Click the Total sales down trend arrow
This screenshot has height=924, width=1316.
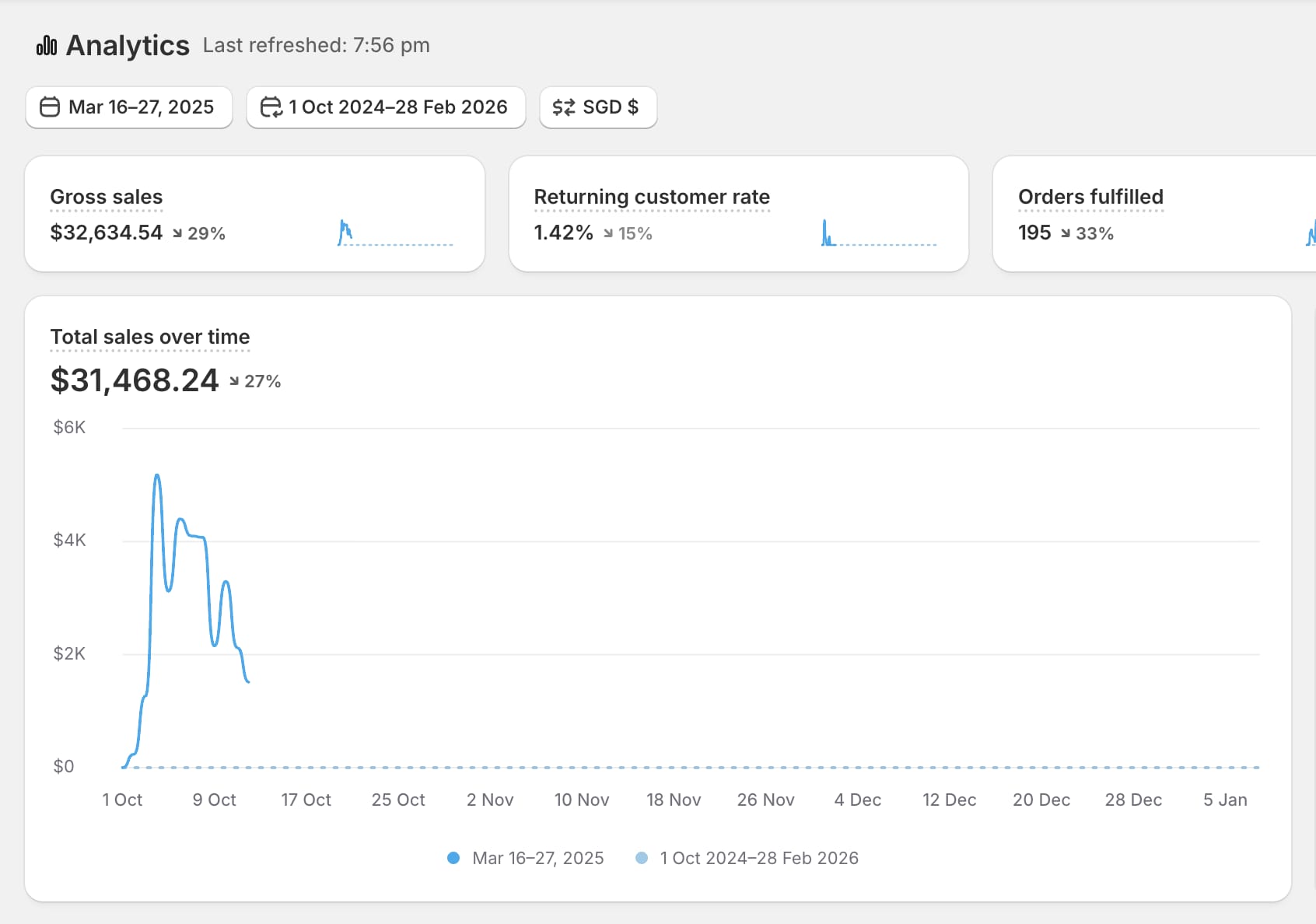coord(234,381)
